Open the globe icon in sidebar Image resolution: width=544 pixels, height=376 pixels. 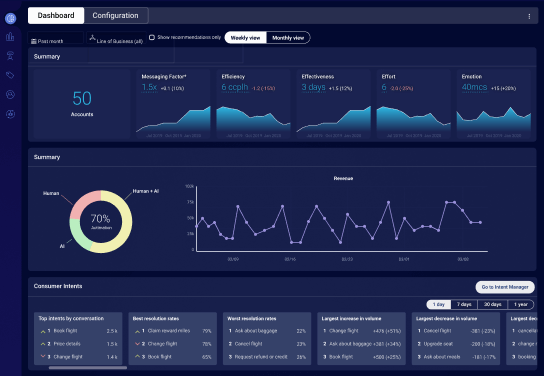point(10,18)
